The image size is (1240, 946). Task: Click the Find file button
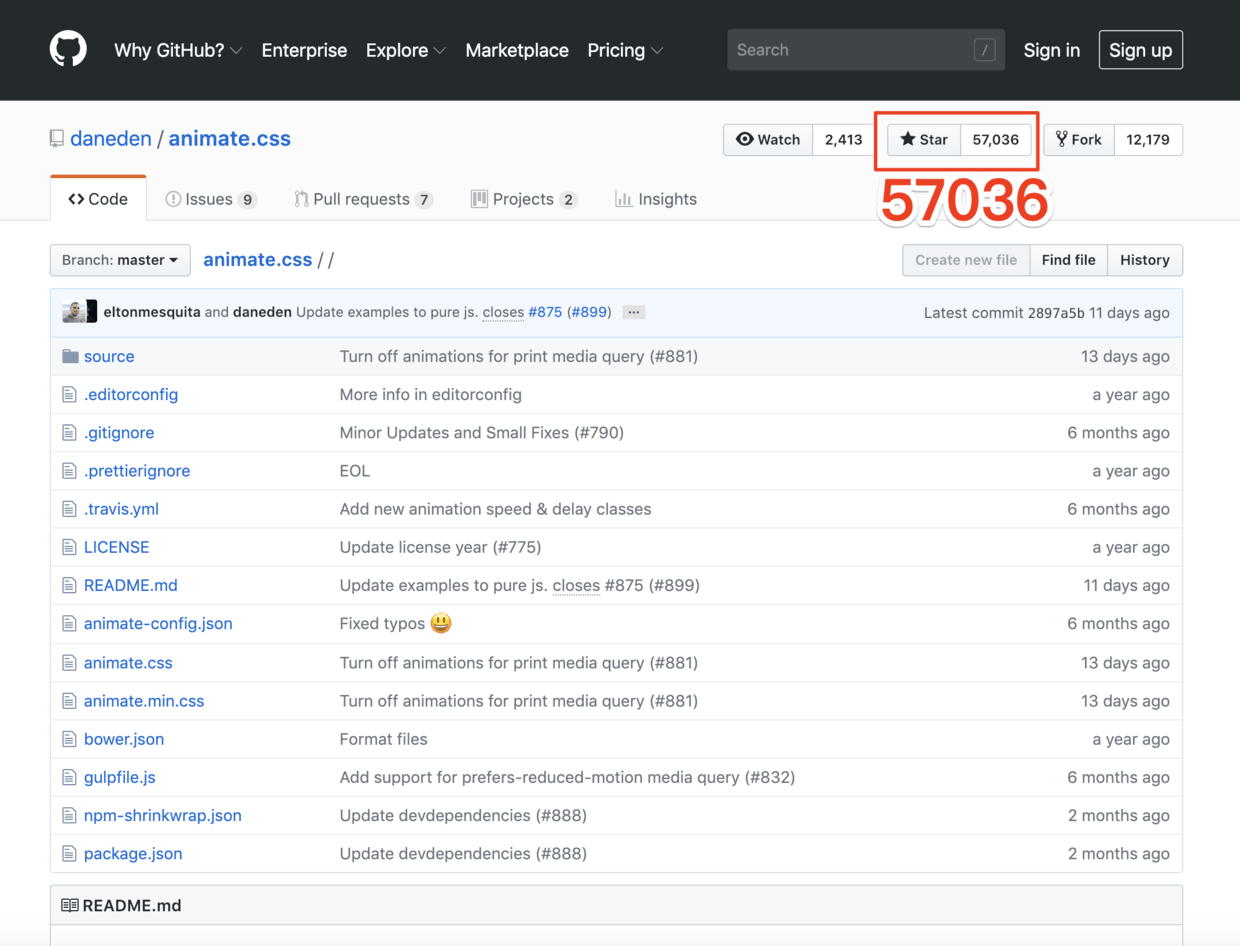pos(1069,260)
